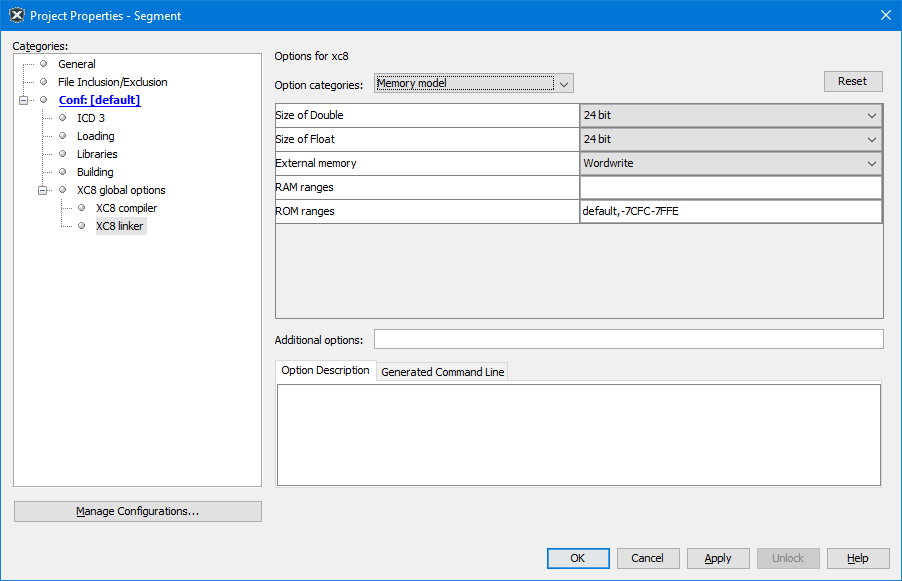Collapse the XC8 global options node

[x=43, y=190]
